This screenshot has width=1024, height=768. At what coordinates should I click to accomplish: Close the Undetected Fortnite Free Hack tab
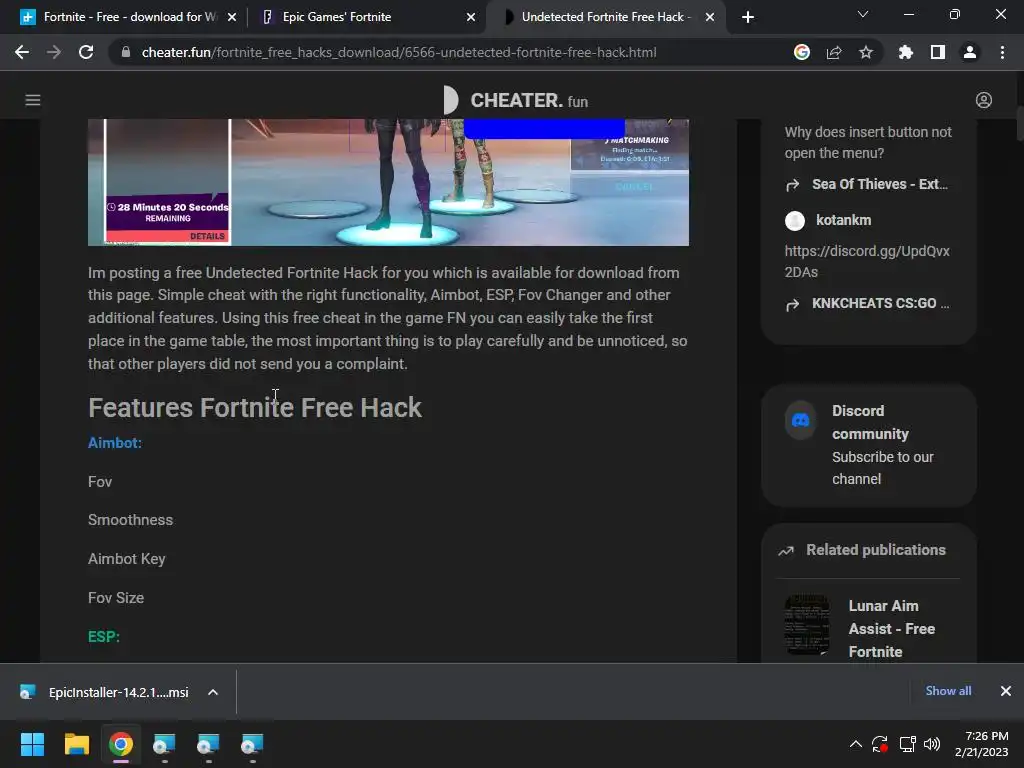710,17
